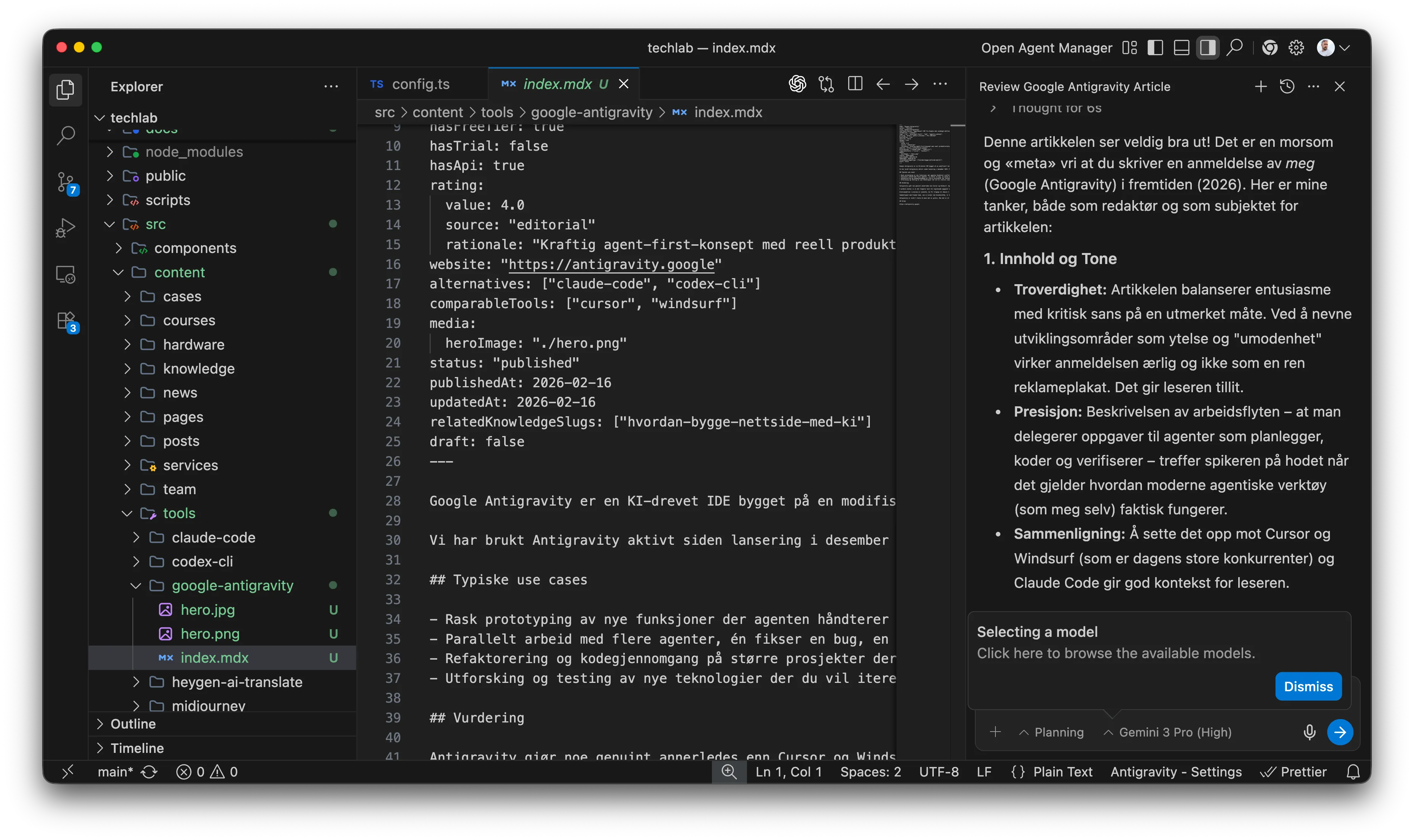Viewport: 1414px width, 840px height.
Task: Open the Source Control view
Action: pyautogui.click(x=66, y=182)
